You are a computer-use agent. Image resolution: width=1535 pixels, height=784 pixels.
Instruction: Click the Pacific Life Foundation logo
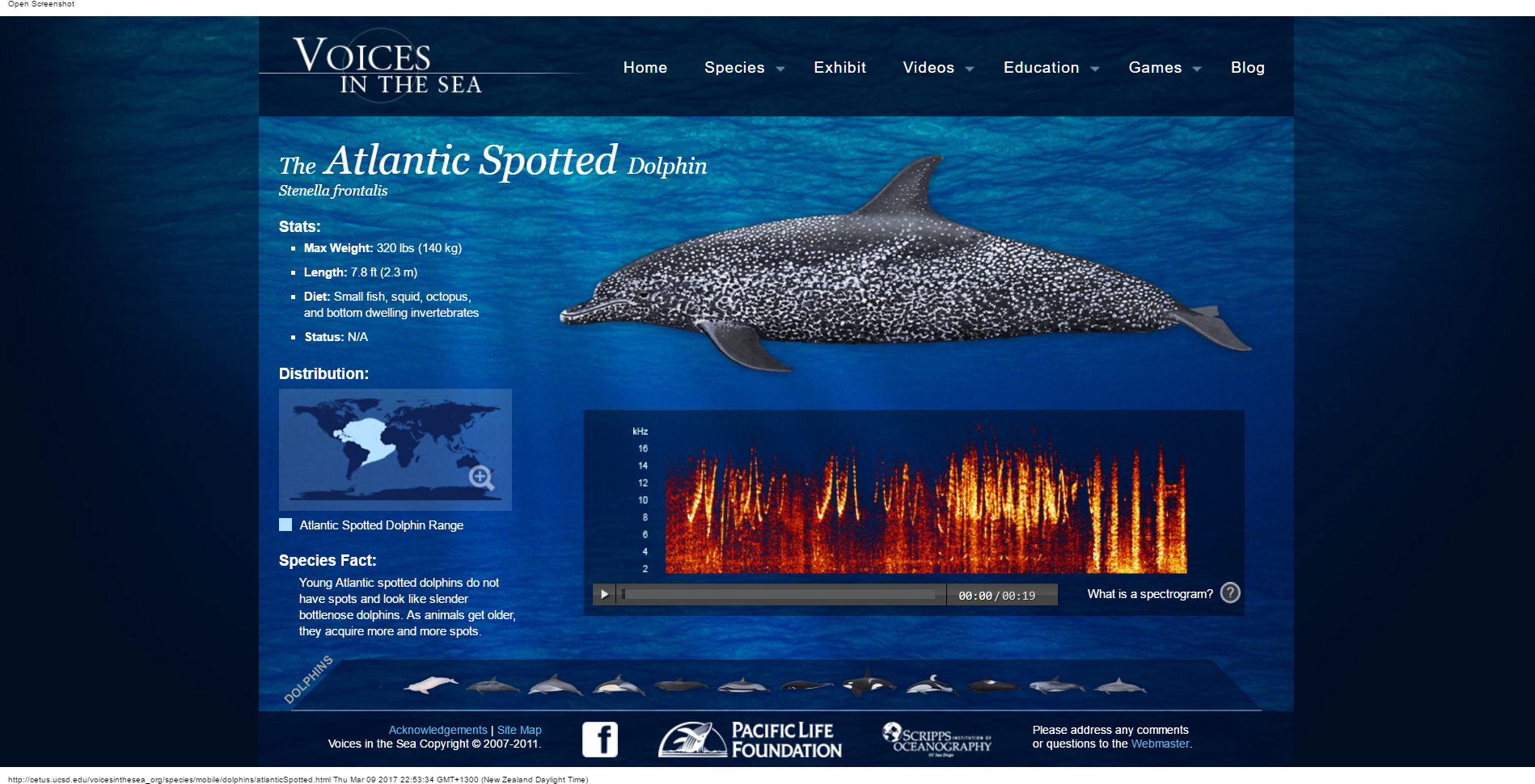(750, 740)
